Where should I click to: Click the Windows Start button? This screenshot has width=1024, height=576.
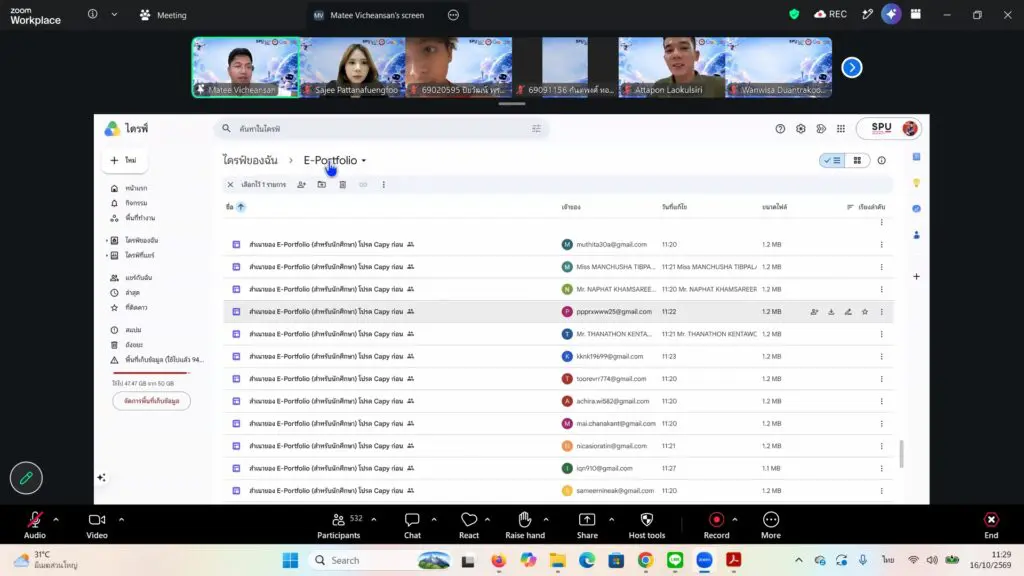click(x=291, y=560)
